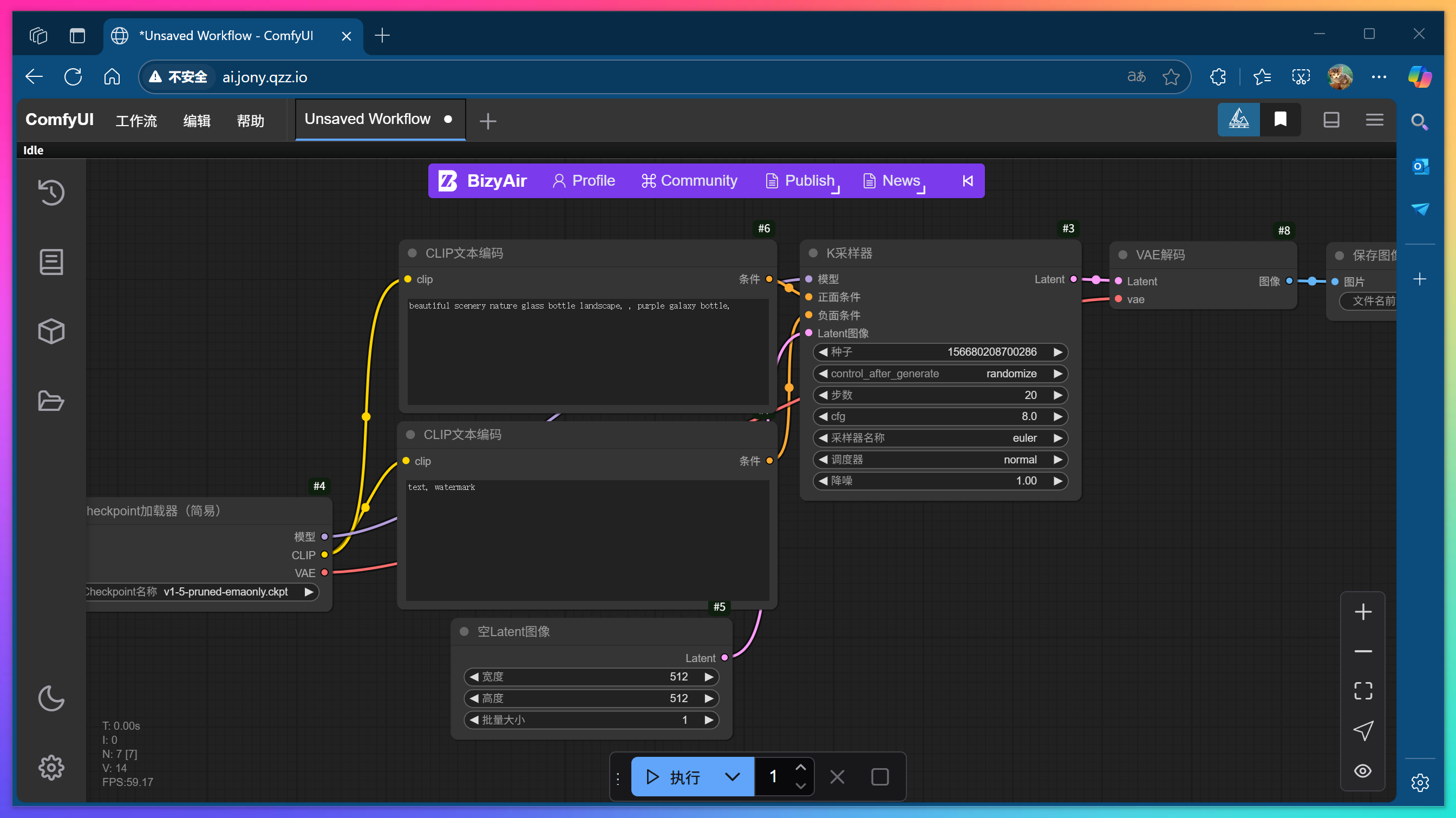Viewport: 1456px width, 818px height.
Task: Select the Unsaved Workflow tab
Action: pyautogui.click(x=369, y=119)
